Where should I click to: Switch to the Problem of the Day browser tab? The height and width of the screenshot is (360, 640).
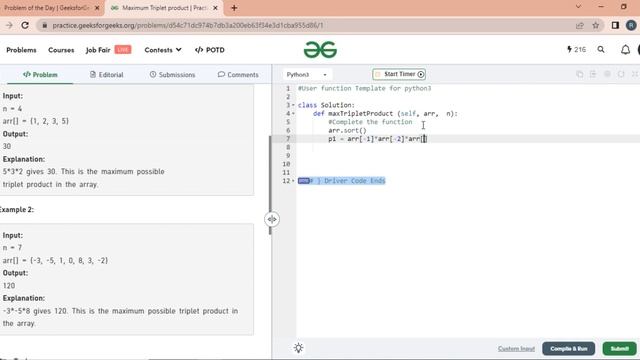point(46,8)
